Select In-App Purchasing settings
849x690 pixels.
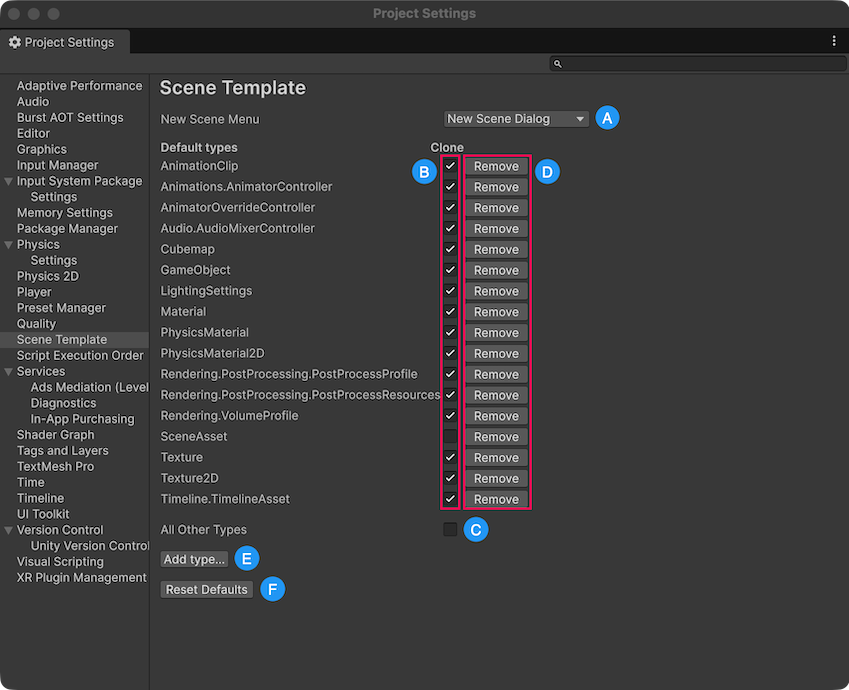click(82, 419)
